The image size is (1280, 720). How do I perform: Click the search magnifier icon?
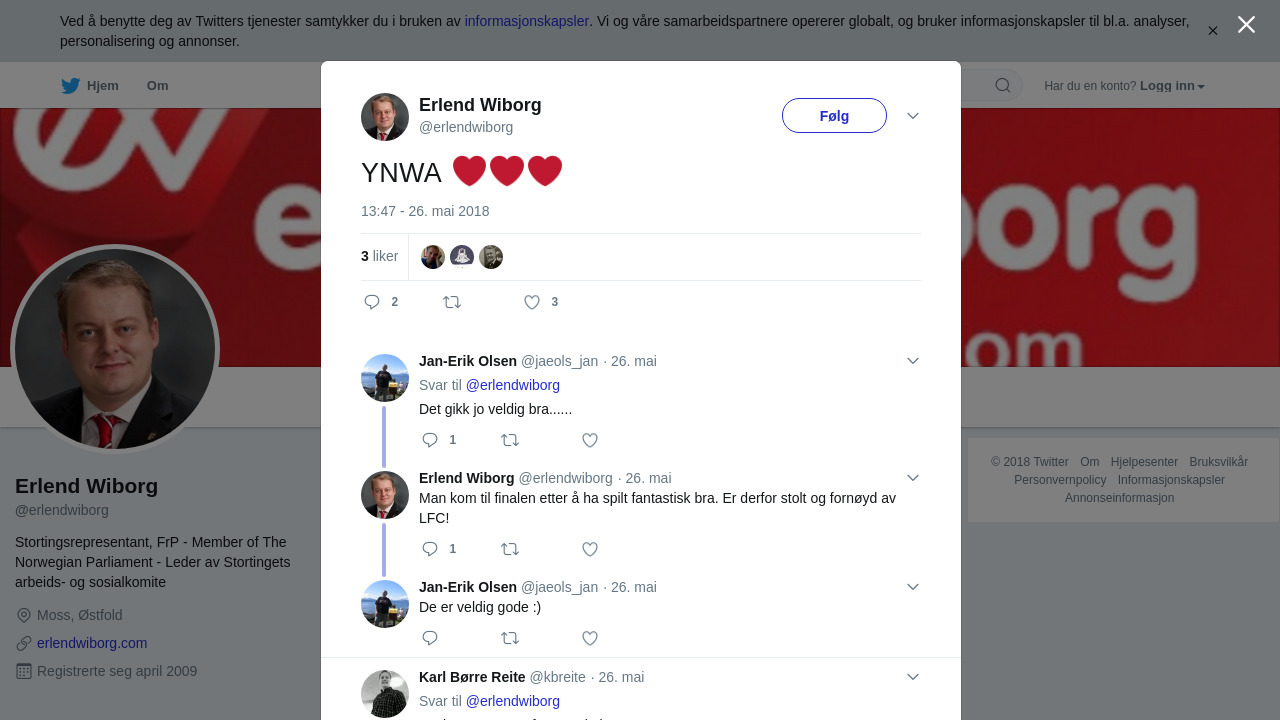1003,86
